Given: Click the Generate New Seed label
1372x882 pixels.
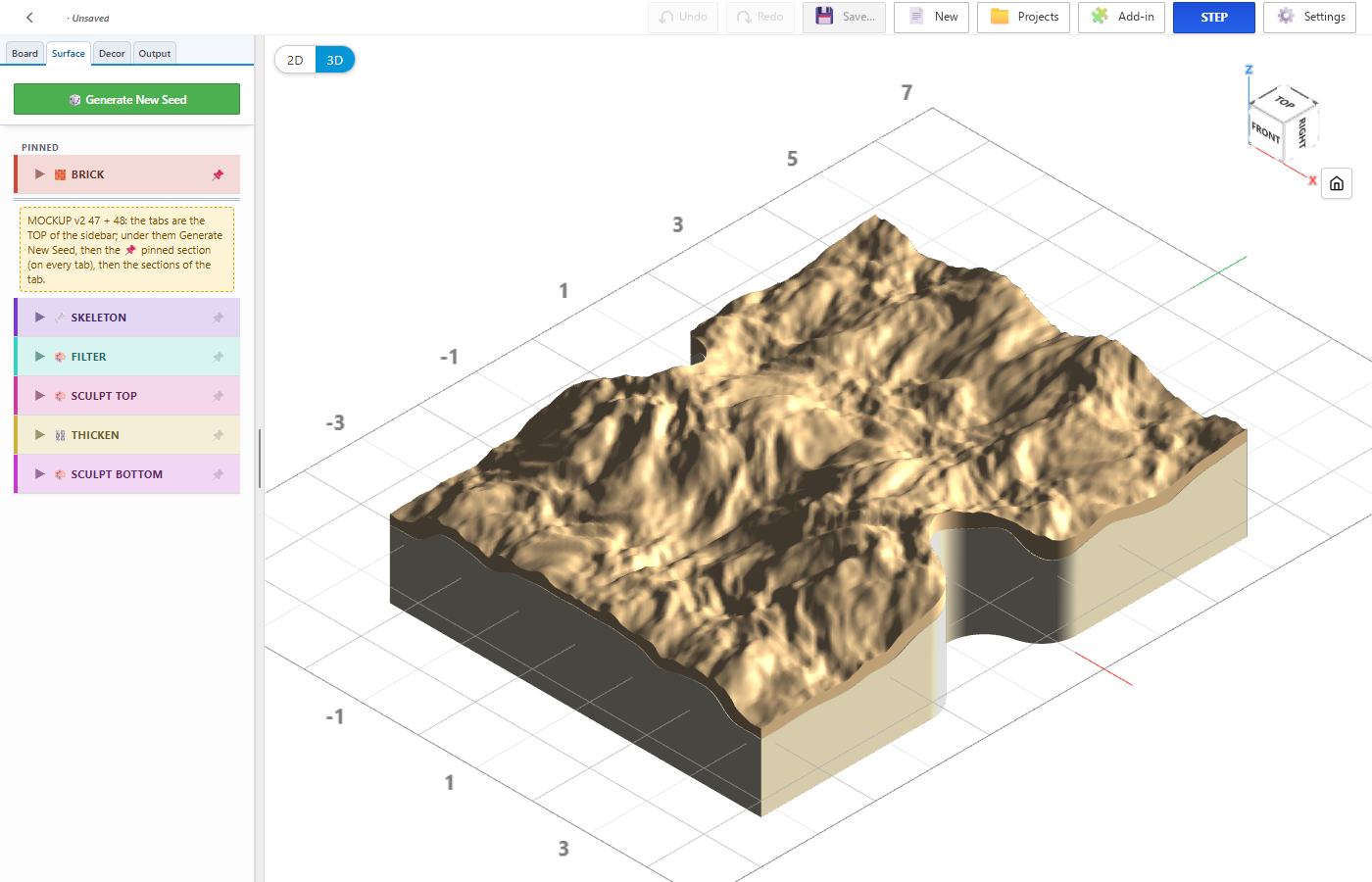Looking at the screenshot, I should coord(136,100).
